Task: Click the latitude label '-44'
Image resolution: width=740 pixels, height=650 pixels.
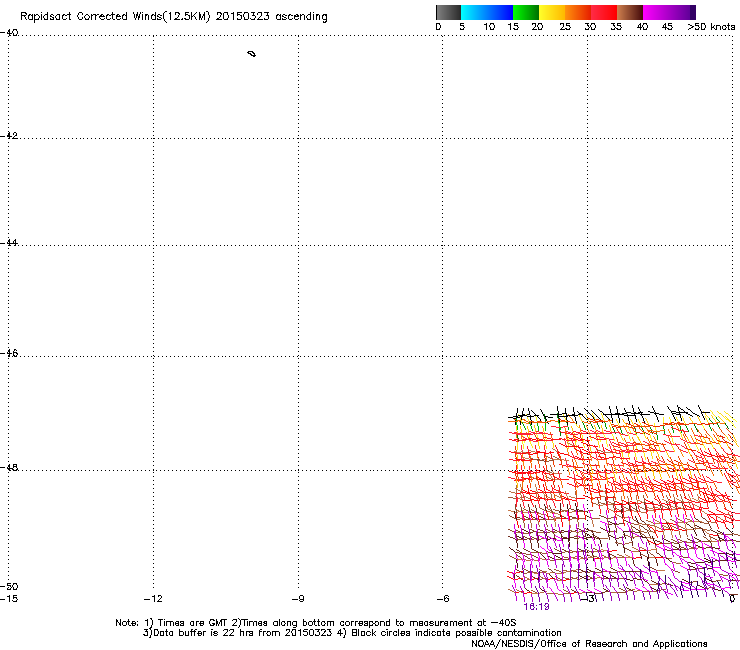Action: (9, 243)
